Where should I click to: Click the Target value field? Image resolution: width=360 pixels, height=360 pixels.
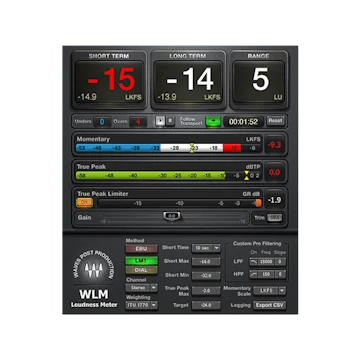[206, 305]
